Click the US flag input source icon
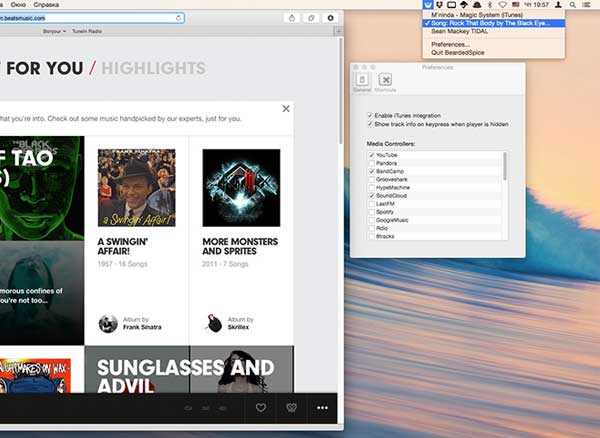 (516, 5)
